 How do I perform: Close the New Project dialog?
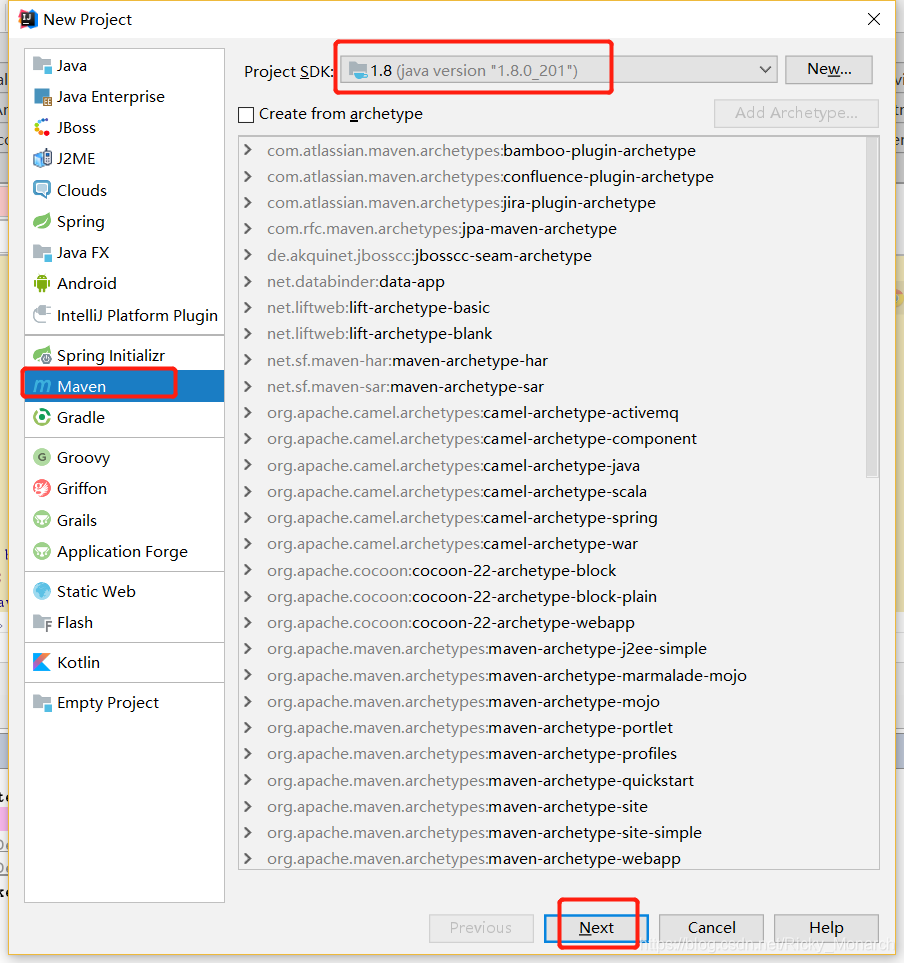[874, 19]
